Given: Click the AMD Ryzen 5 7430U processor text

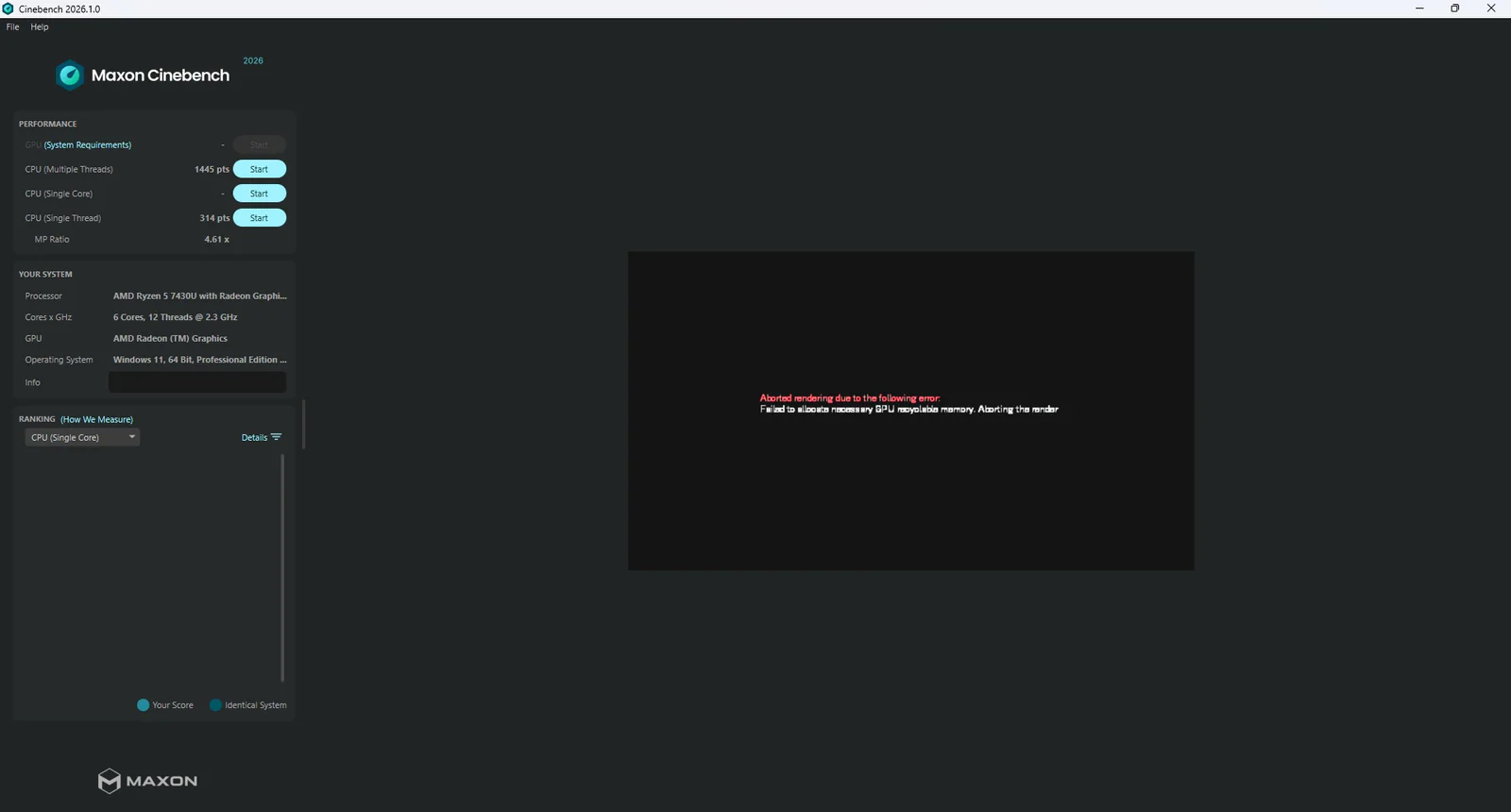Looking at the screenshot, I should point(199,296).
